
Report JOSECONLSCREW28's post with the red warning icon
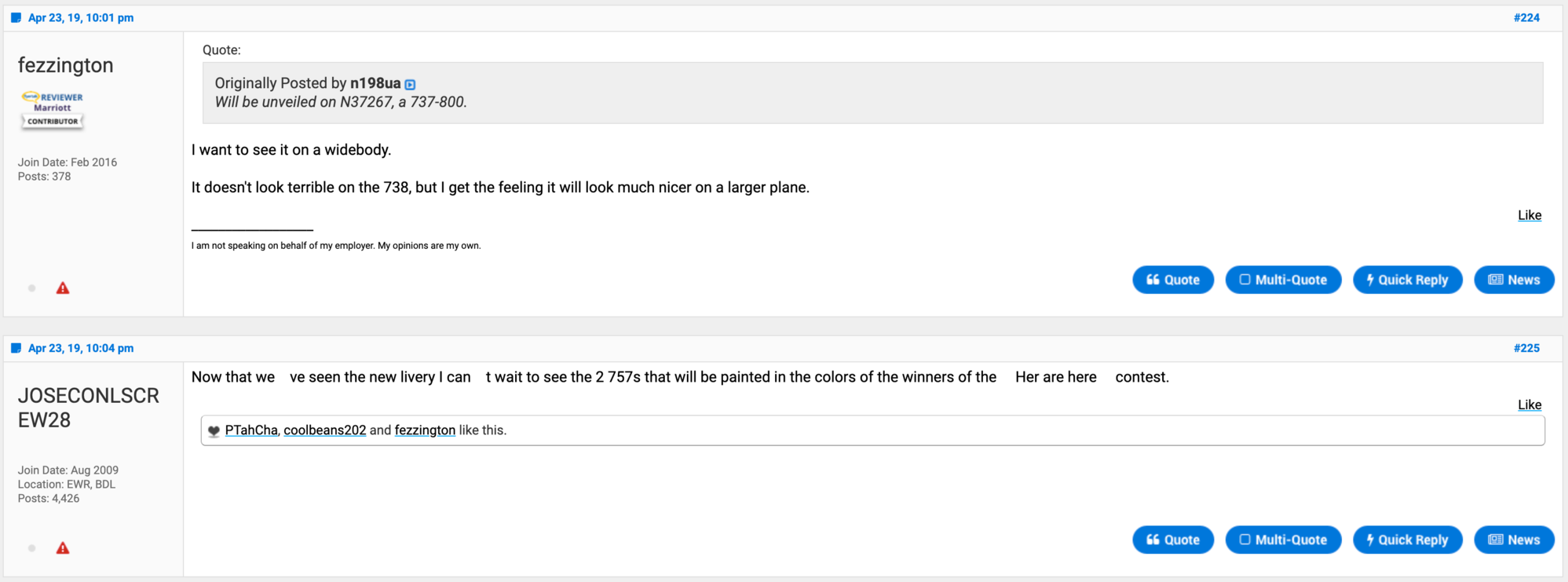63,548
